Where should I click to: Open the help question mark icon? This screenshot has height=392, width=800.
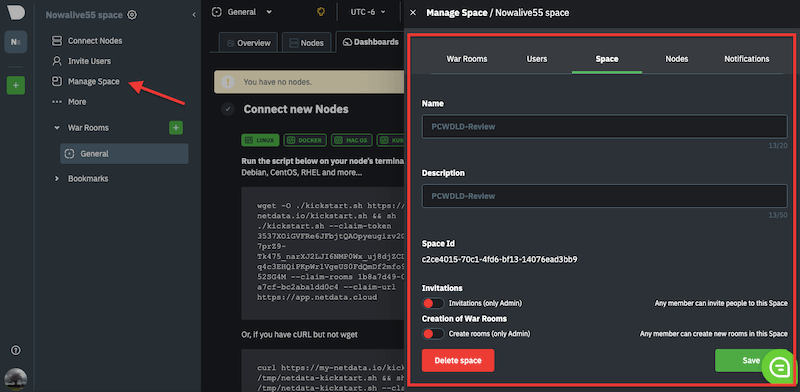(15, 350)
